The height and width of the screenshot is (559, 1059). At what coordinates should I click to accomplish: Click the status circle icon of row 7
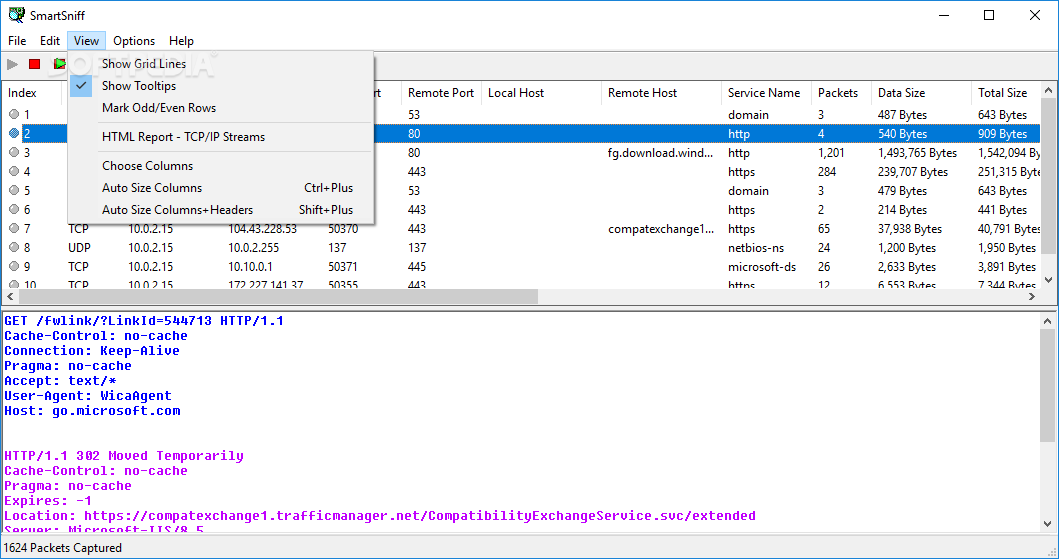[x=14, y=228]
